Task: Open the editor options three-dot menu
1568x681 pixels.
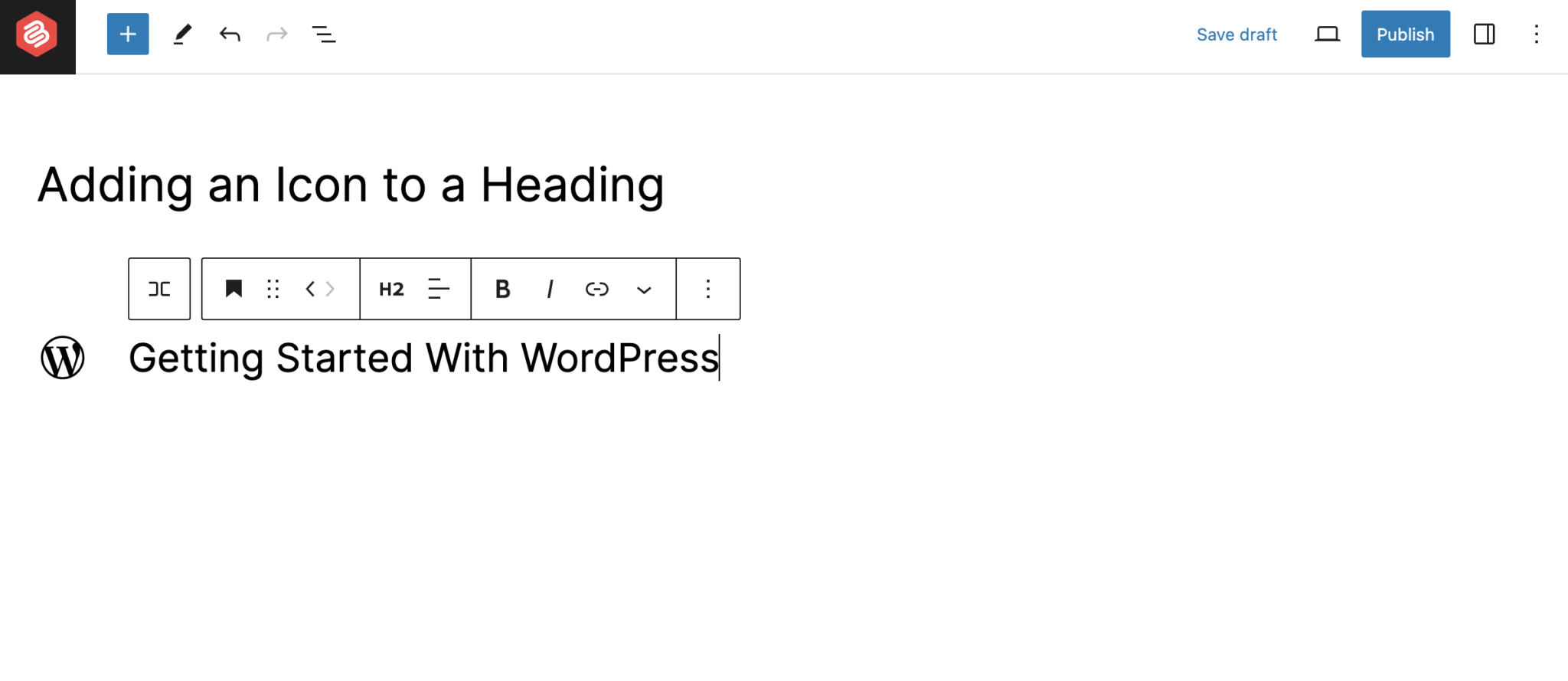Action: click(1537, 34)
